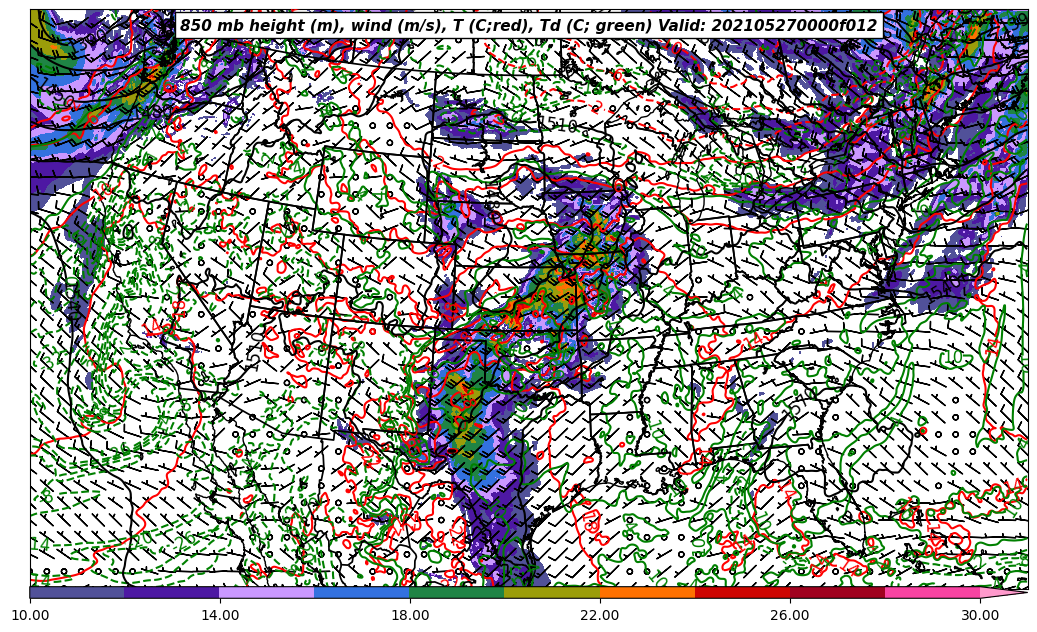Pick the dark crimson 26–28 colorbar segment

(x=837, y=592)
